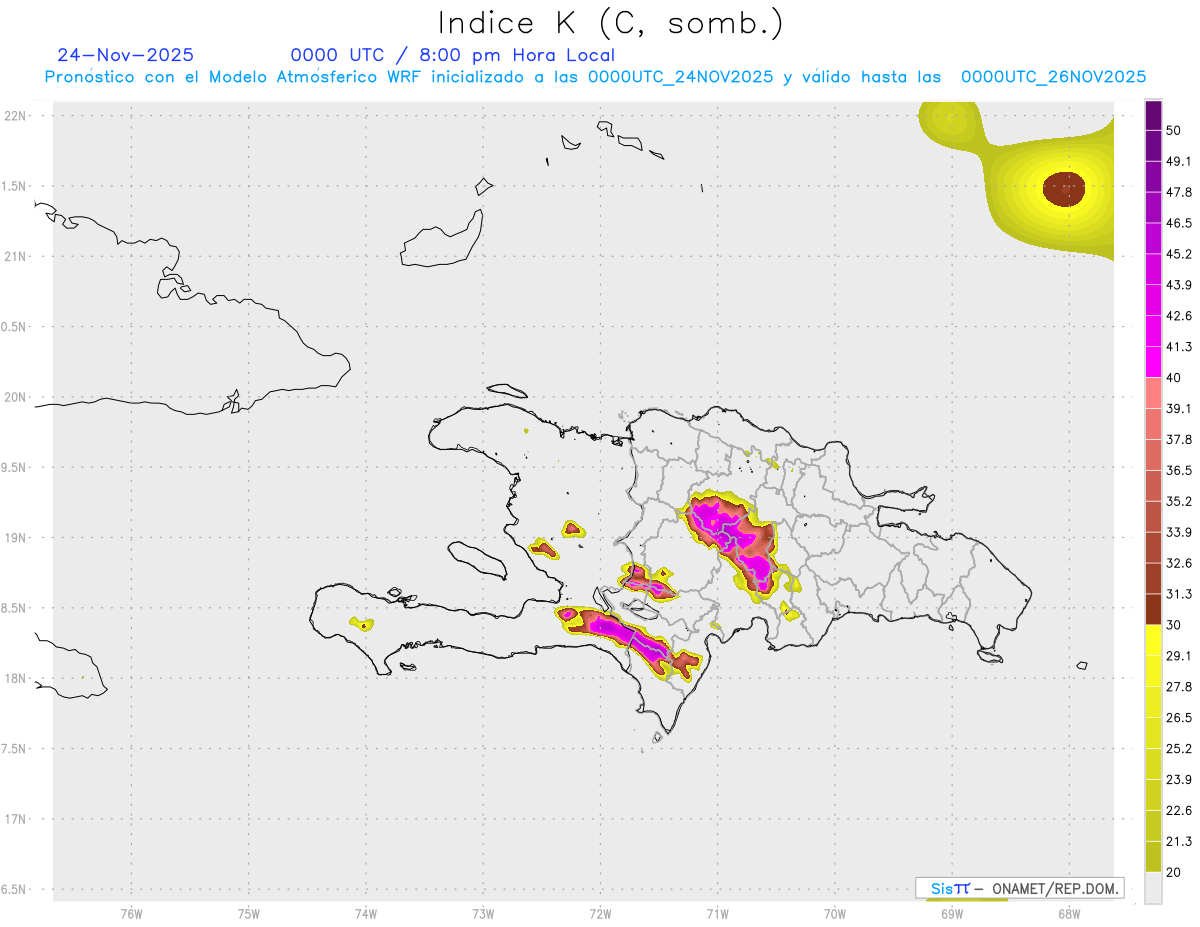The height and width of the screenshot is (927, 1200).
Task: Click the '72W' longitude label
Action: (x=600, y=913)
